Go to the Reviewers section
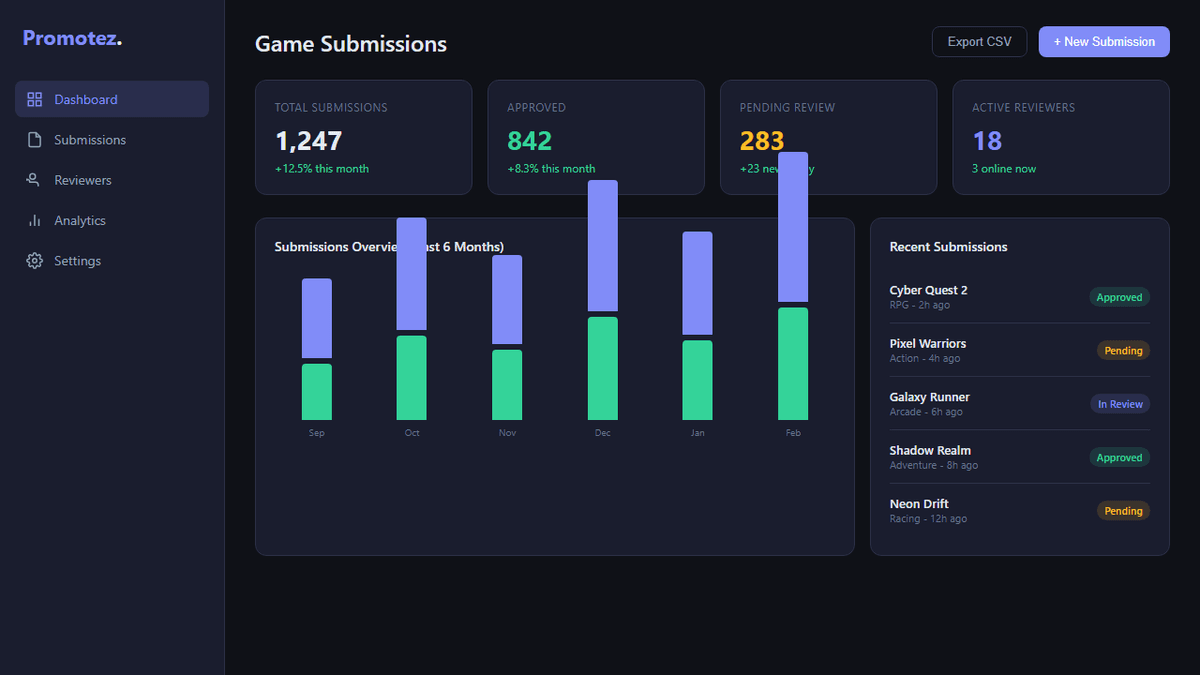 [112, 180]
